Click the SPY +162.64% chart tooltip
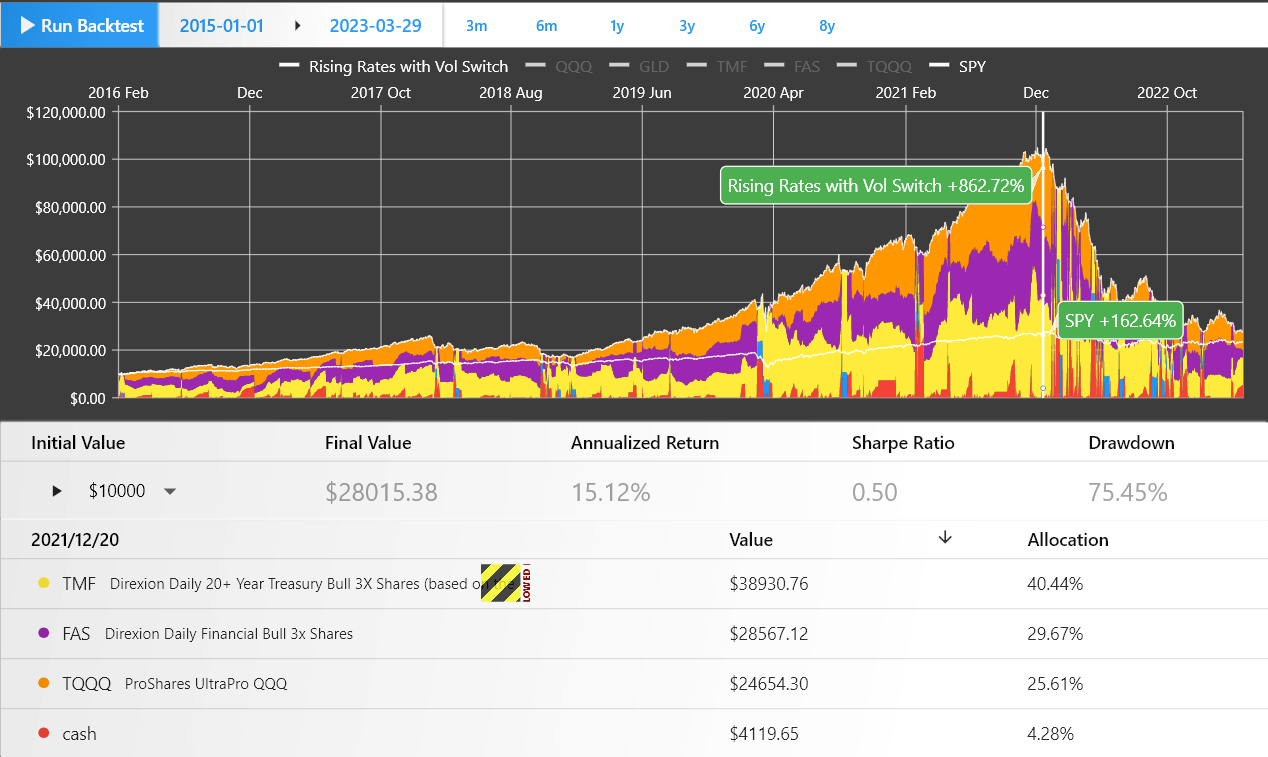 [x=1119, y=321]
